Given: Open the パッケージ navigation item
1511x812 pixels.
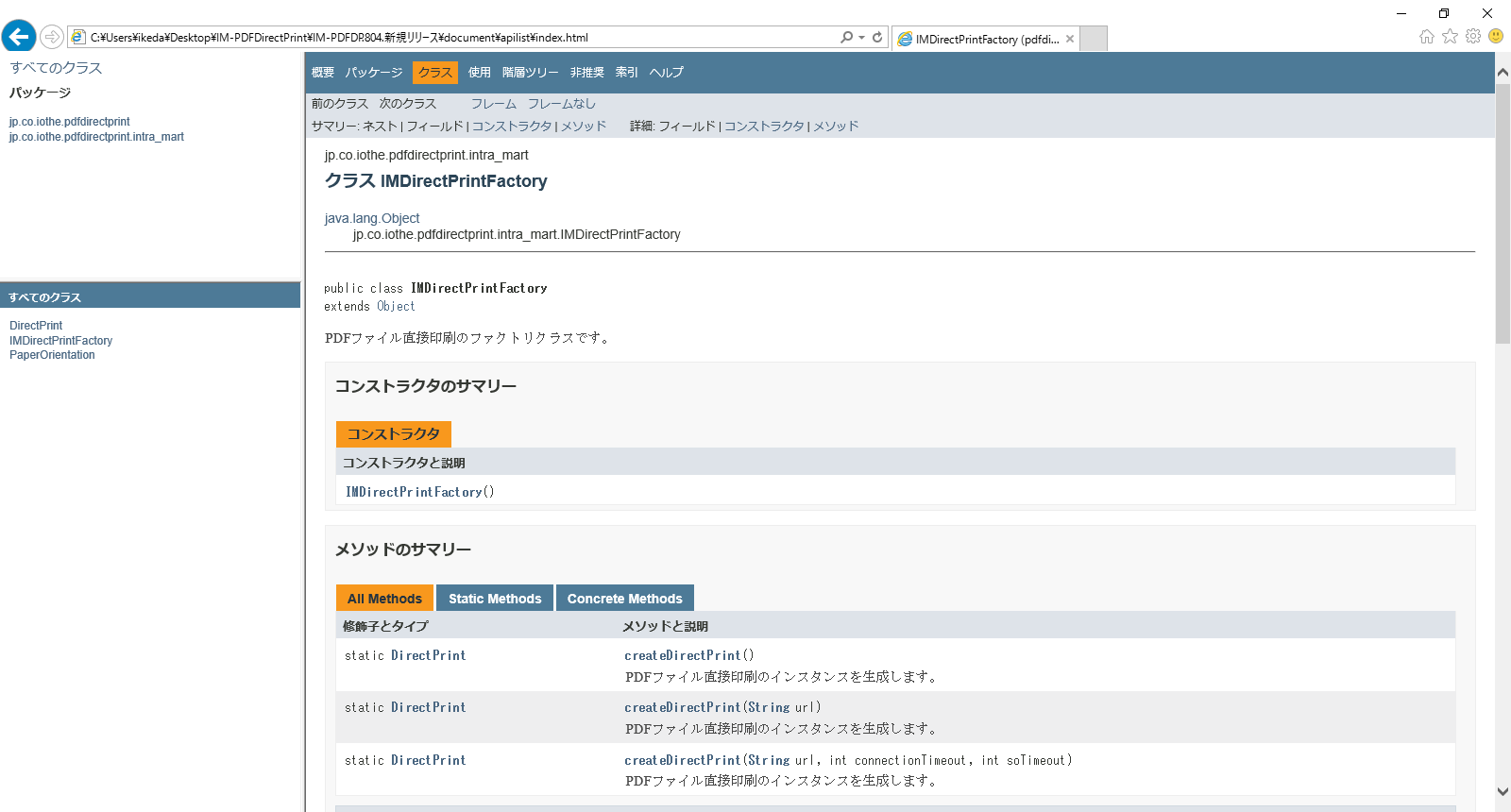Looking at the screenshot, I should tap(373, 73).
